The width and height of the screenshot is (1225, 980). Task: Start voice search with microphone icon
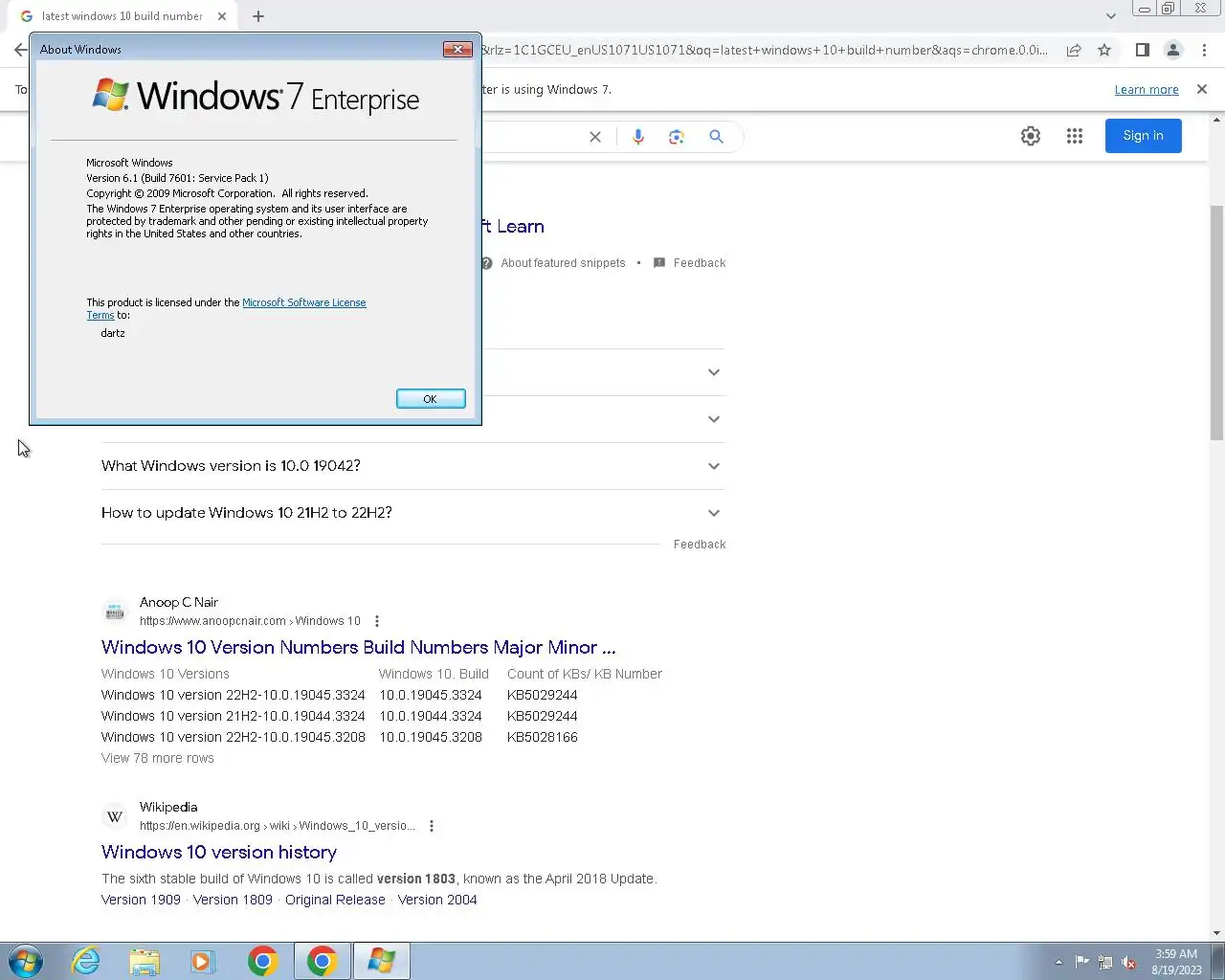pos(638,137)
